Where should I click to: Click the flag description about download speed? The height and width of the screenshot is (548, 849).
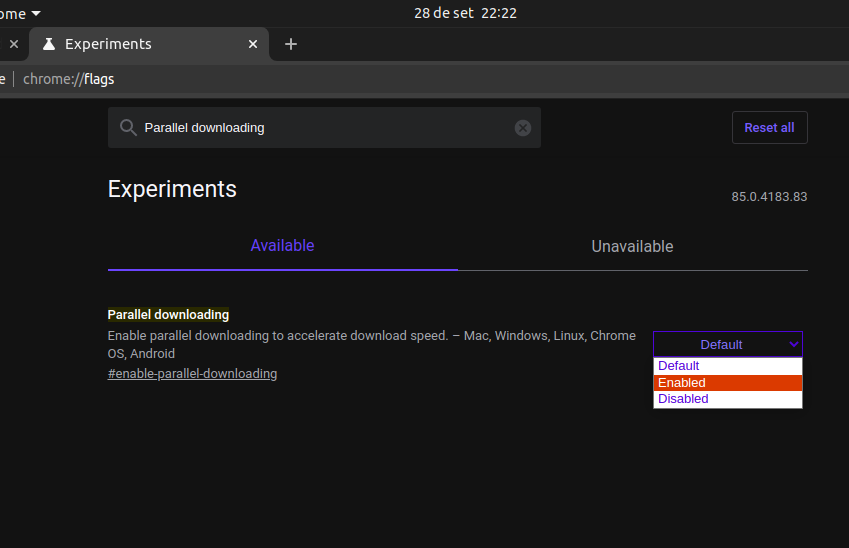[x=371, y=344]
